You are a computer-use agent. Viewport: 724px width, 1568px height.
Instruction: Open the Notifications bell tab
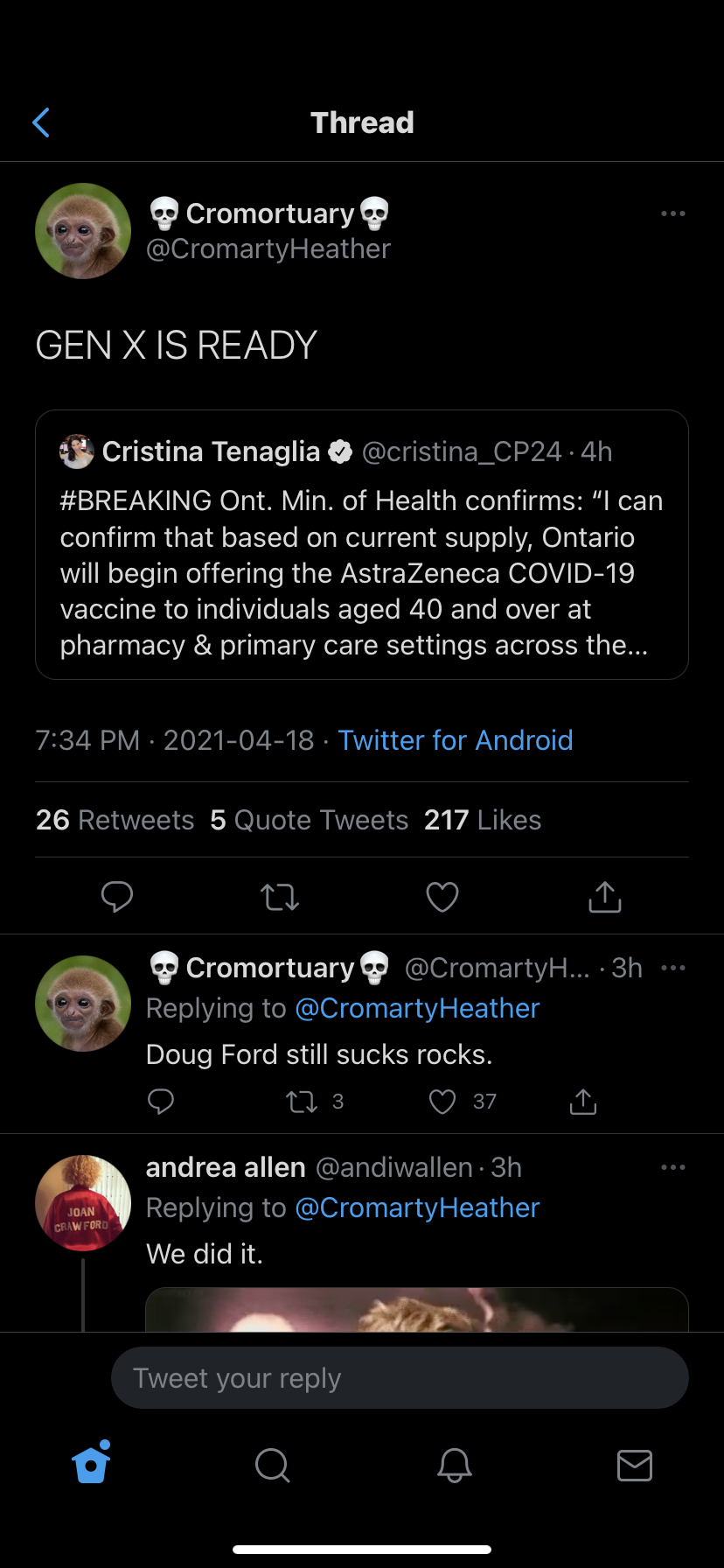pyautogui.click(x=454, y=1464)
